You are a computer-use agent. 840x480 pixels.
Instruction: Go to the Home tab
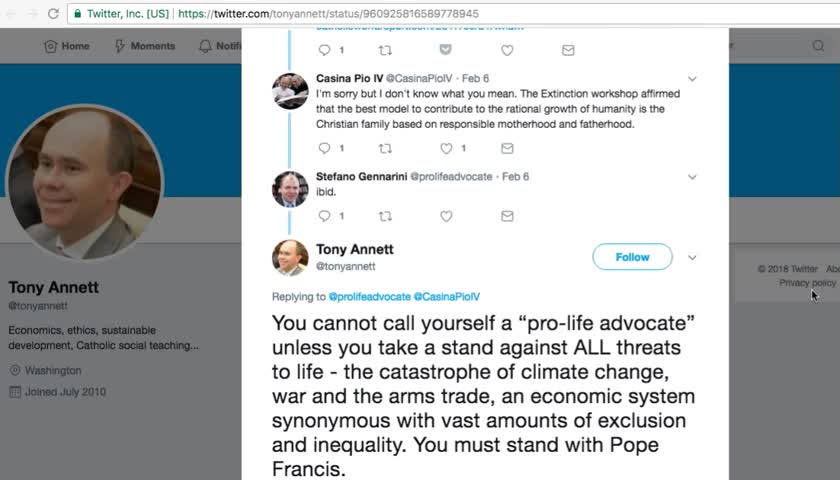67,46
